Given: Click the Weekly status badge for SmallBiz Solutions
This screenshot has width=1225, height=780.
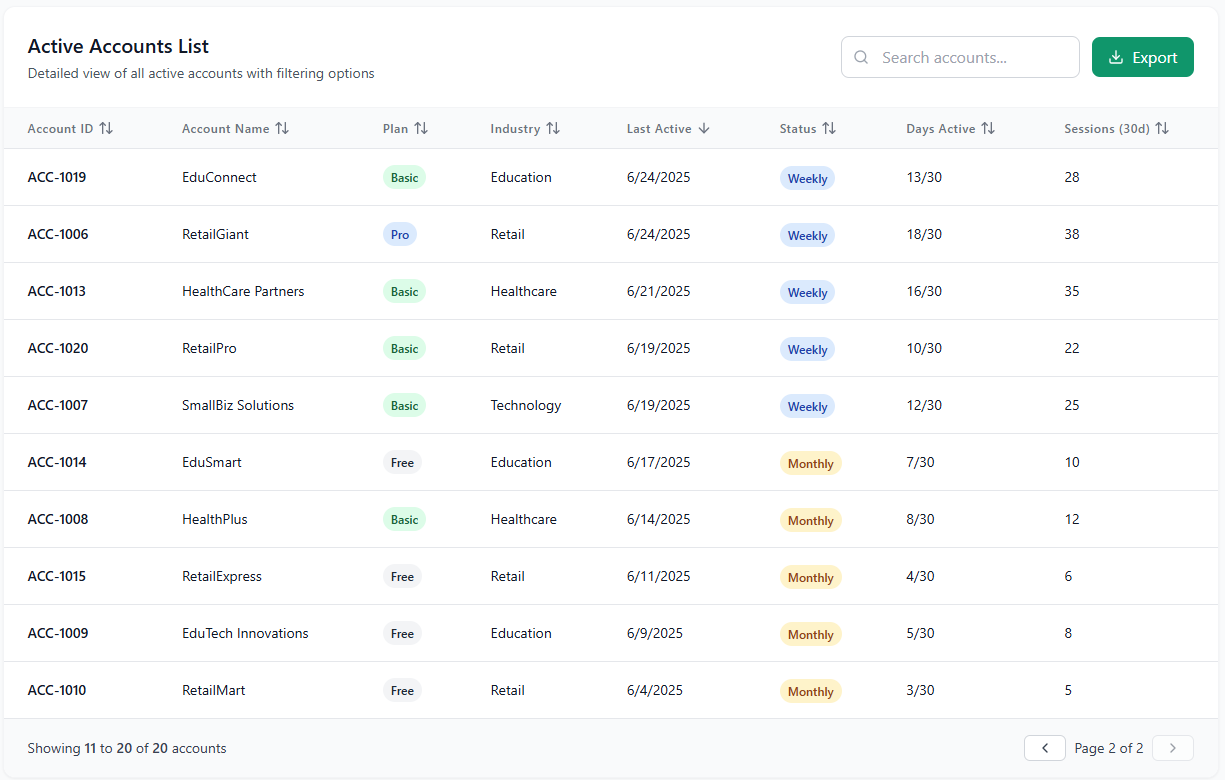Looking at the screenshot, I should tap(807, 406).
